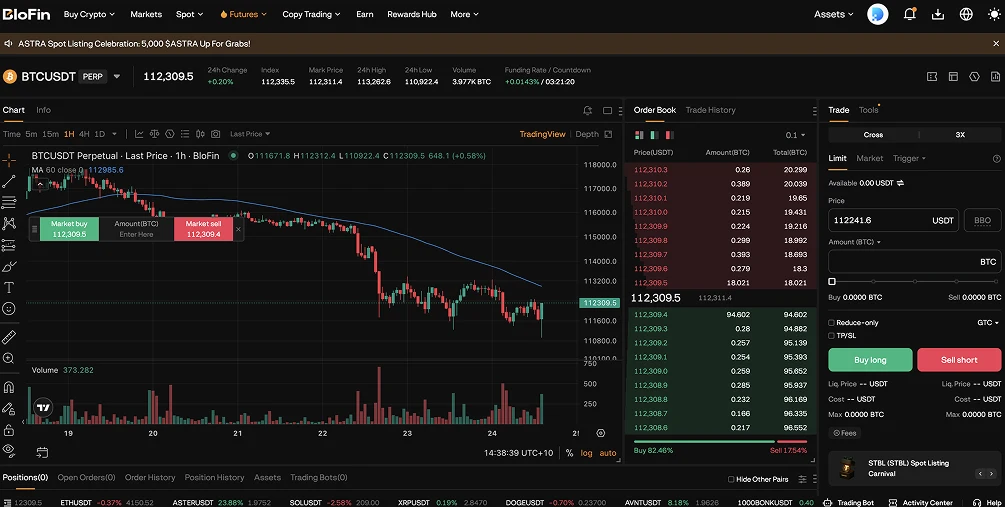Toggle the green indicator dot beside chart title
The height and width of the screenshot is (507, 1005).
coord(233,155)
